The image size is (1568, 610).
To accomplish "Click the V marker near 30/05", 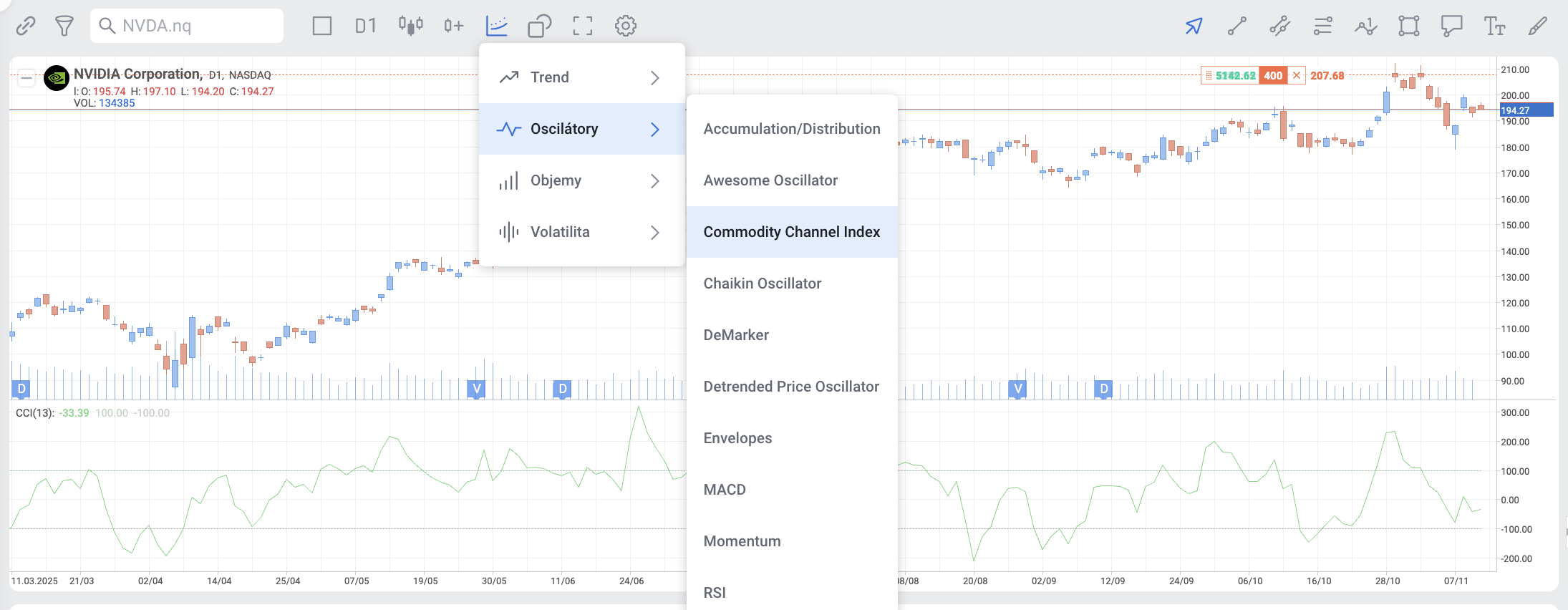I will tap(477, 389).
